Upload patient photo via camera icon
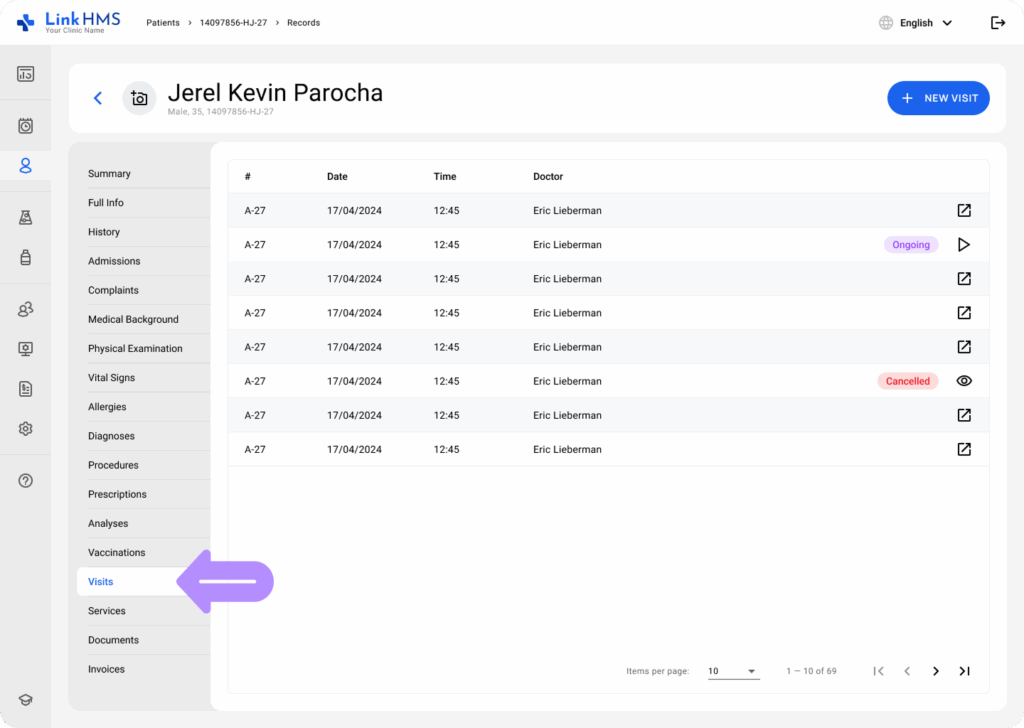The image size is (1024, 728). pyautogui.click(x=139, y=98)
